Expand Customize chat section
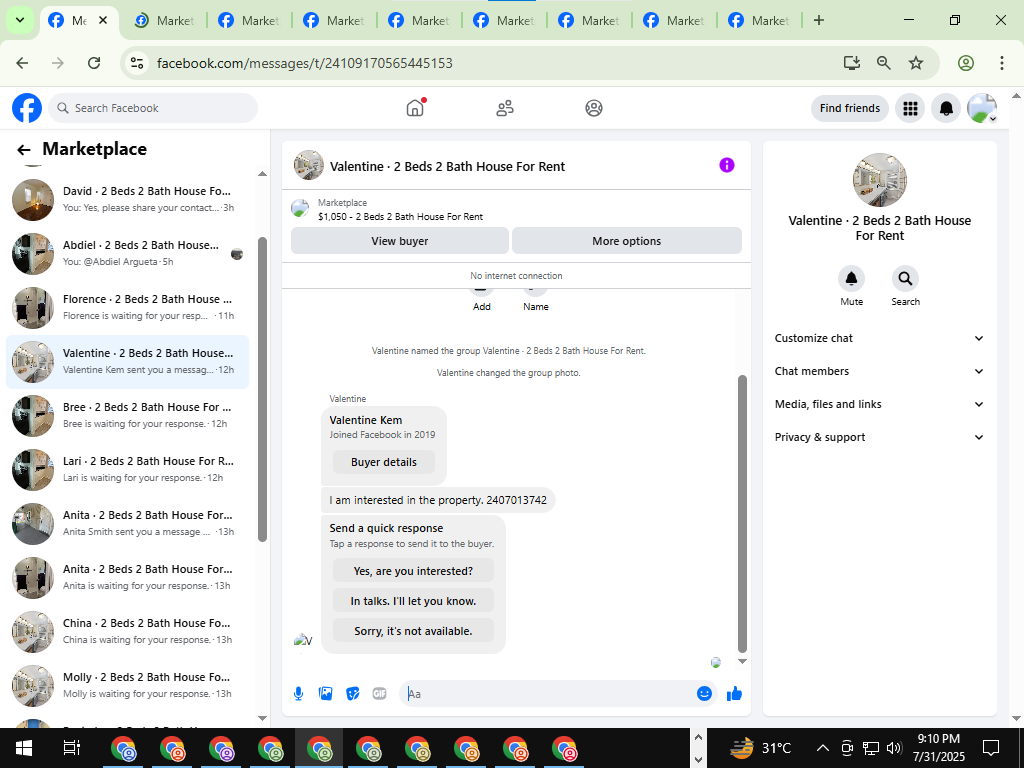The width and height of the screenshot is (1024, 768). pos(879,338)
